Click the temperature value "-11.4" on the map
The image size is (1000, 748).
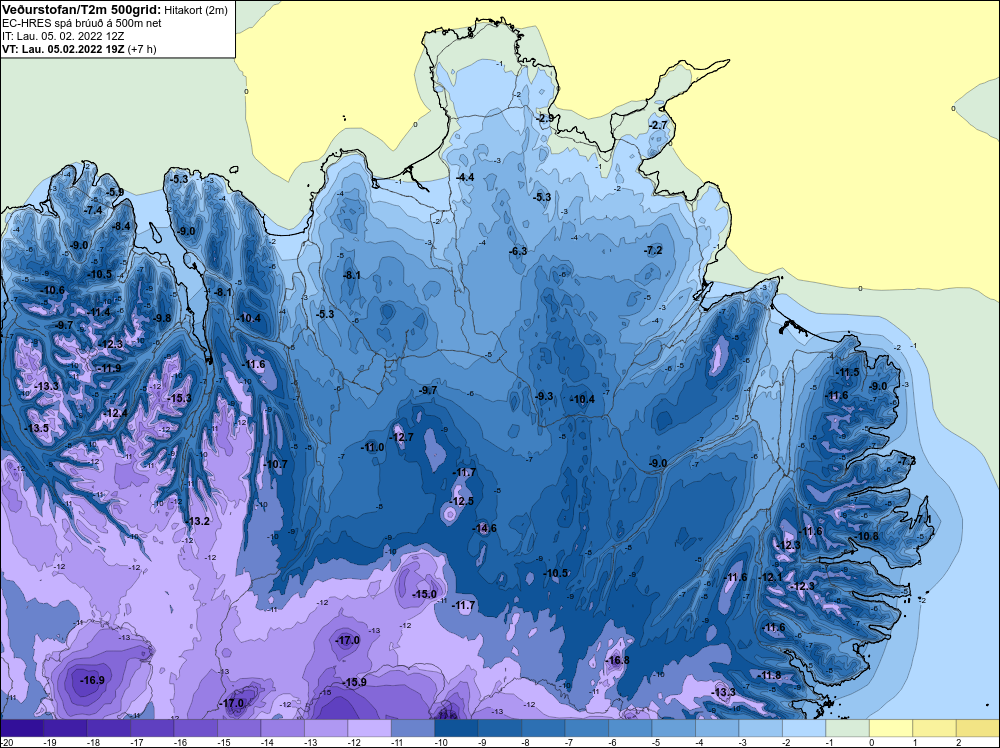[98, 312]
